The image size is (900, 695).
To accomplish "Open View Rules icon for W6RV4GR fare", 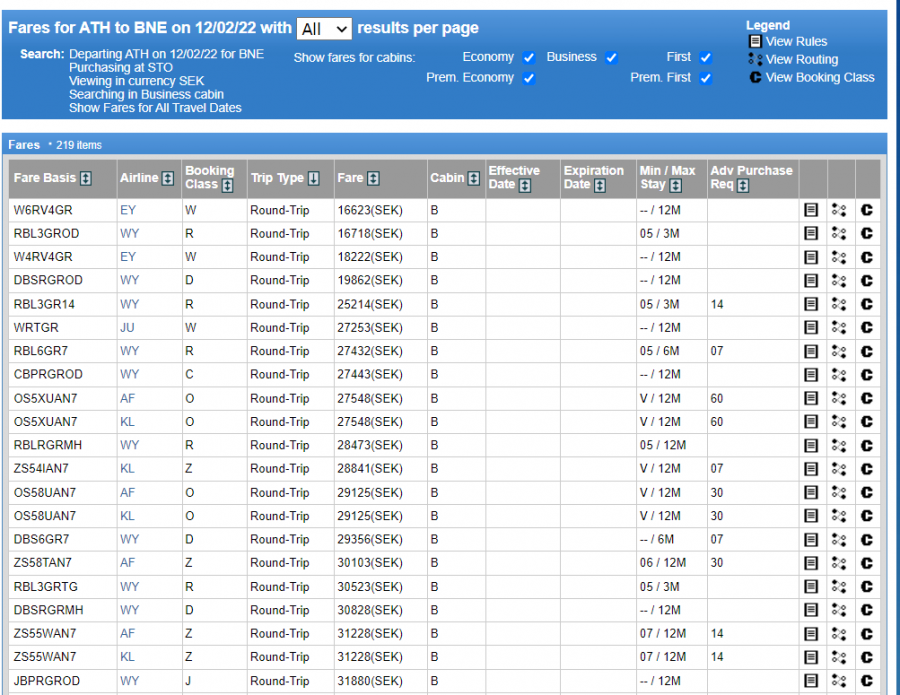I will [811, 210].
